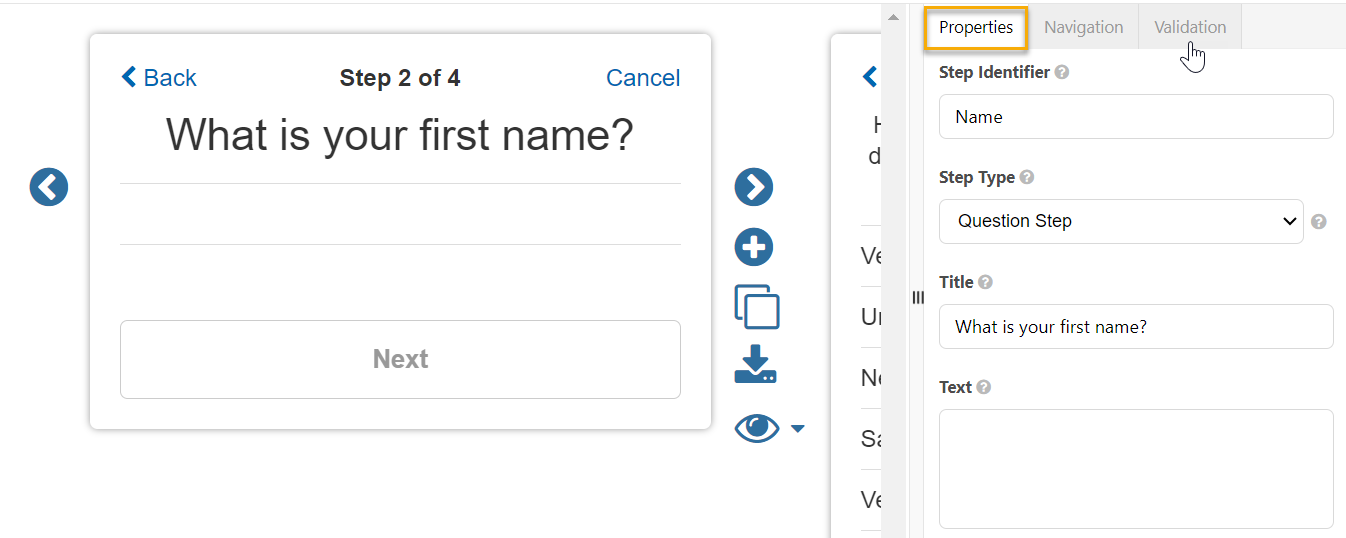Go to previous step with left arrow circle

pyautogui.click(x=49, y=187)
